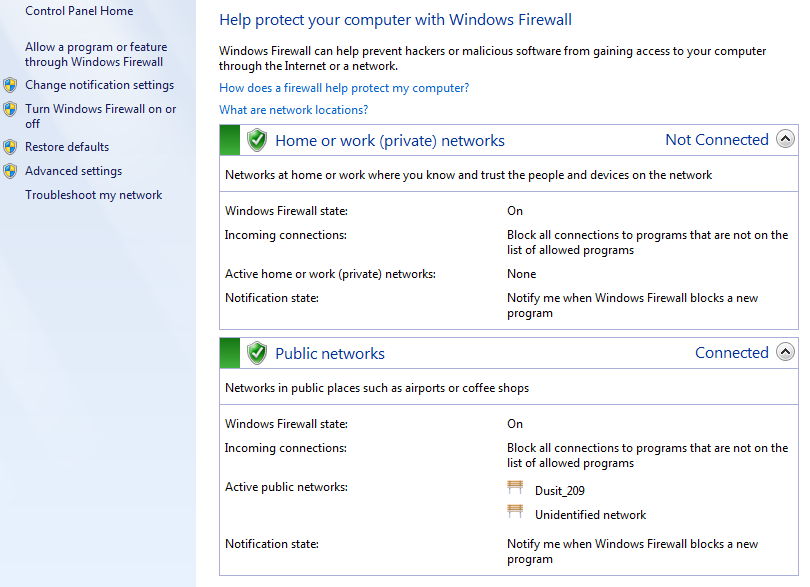
Task: Click green shield icon for Public networks
Action: [257, 353]
